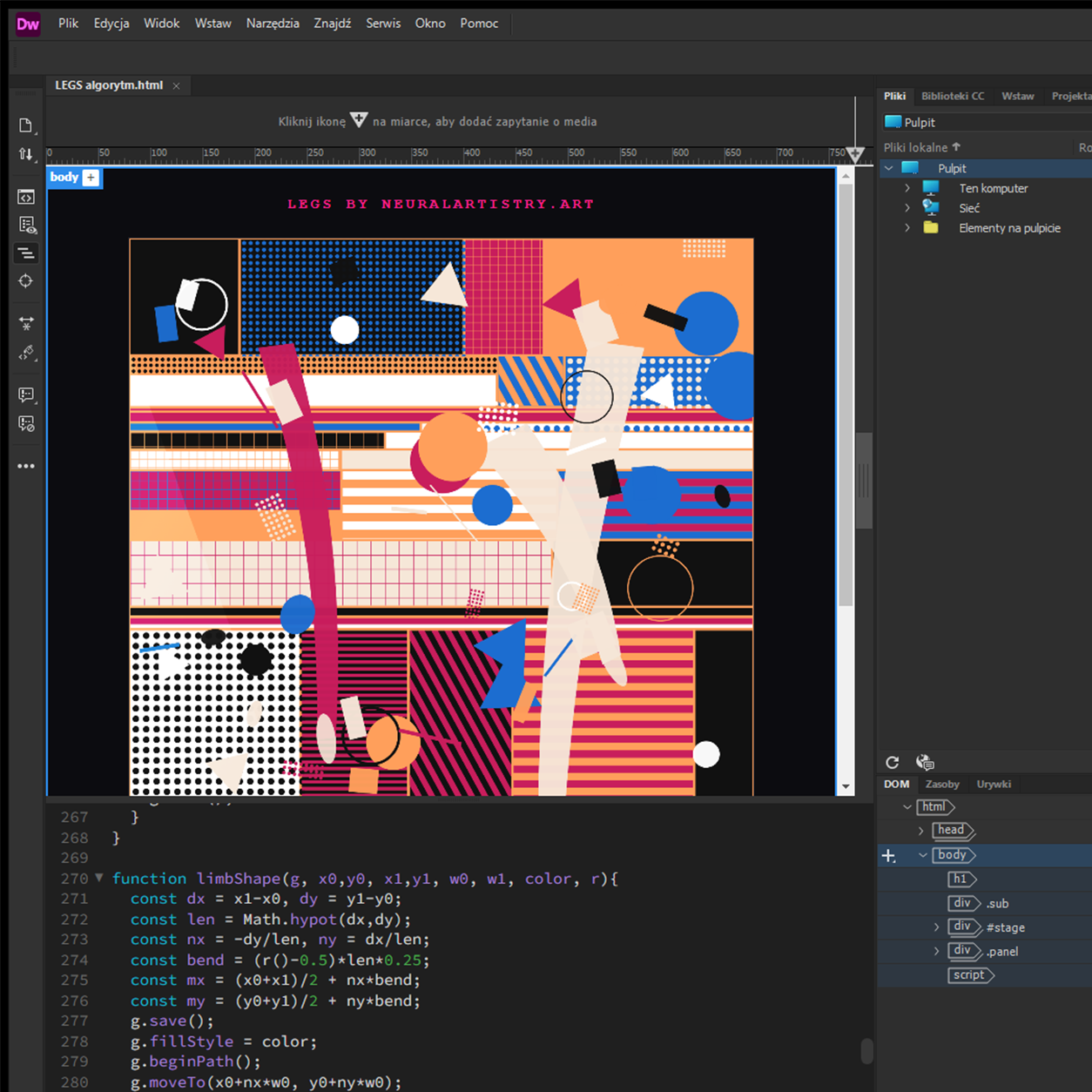Switch to the Biblioteki CC tab
The height and width of the screenshot is (1092, 1092).
pyautogui.click(x=953, y=96)
